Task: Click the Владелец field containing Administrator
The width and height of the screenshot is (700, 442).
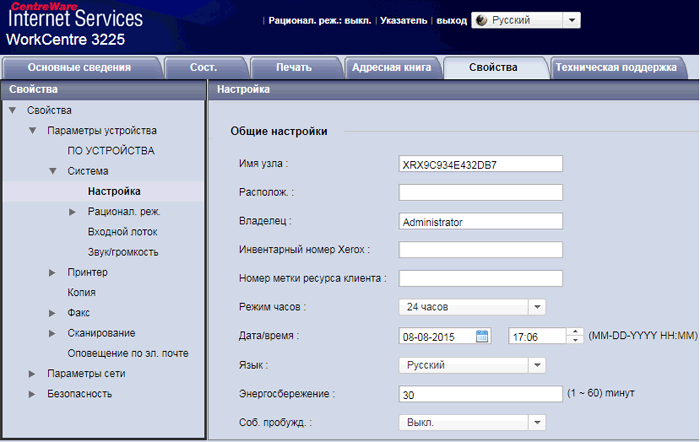Action: tap(480, 221)
